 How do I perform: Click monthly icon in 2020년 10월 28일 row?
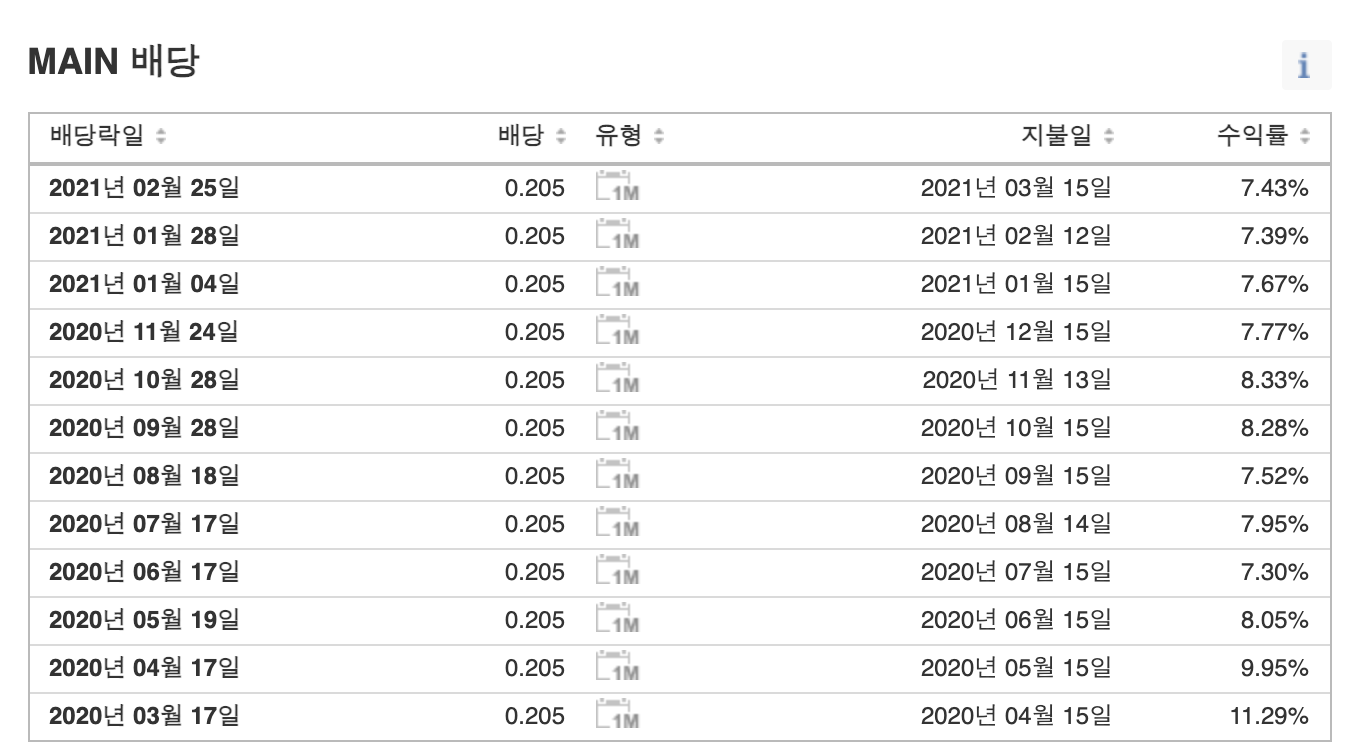pos(617,380)
